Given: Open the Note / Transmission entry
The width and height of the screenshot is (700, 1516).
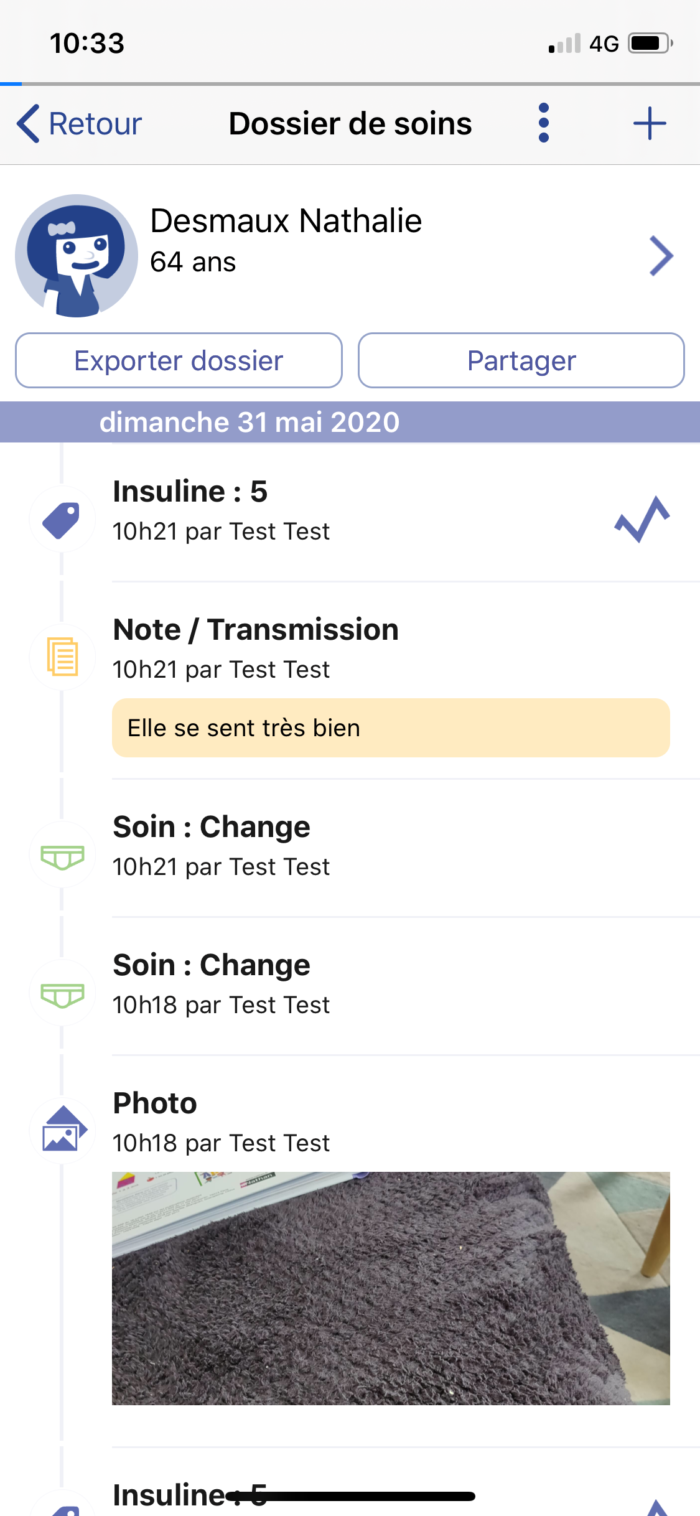Looking at the screenshot, I should pos(391,680).
